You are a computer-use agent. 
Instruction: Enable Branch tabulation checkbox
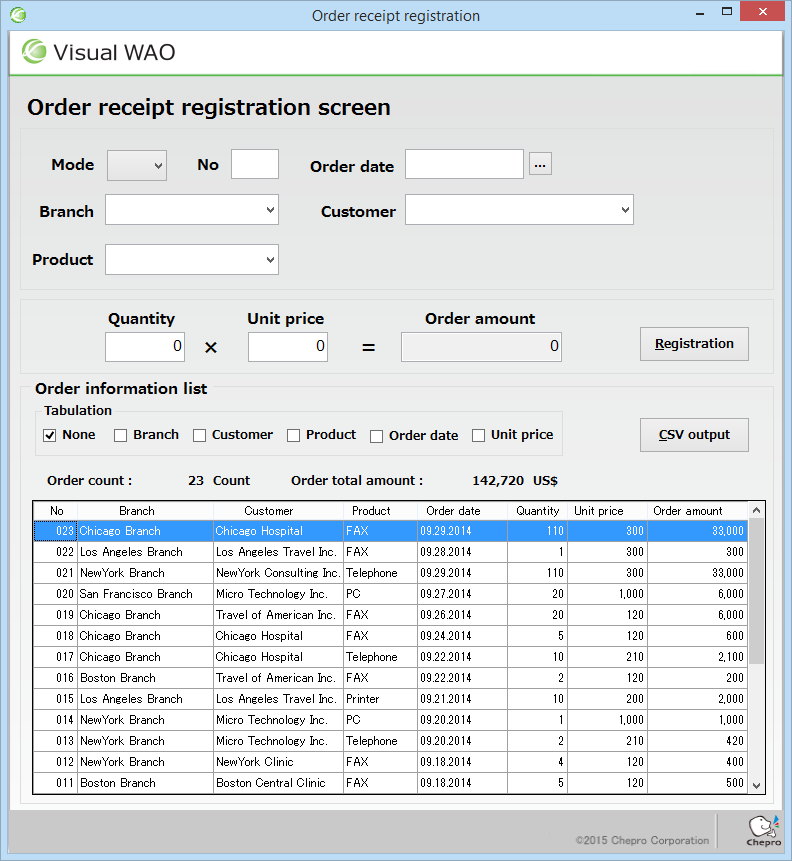coord(121,435)
